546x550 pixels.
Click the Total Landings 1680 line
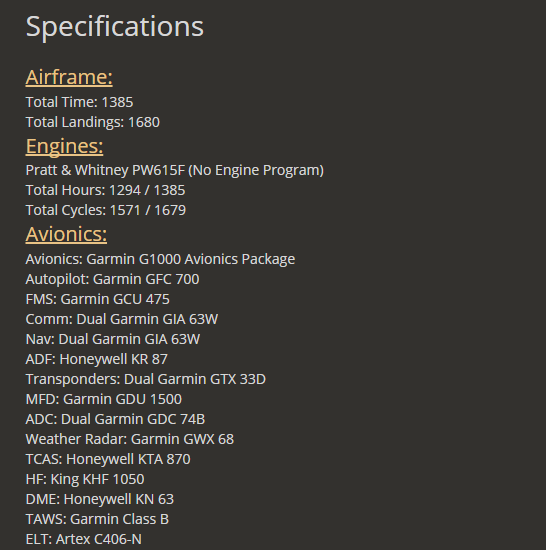click(93, 122)
